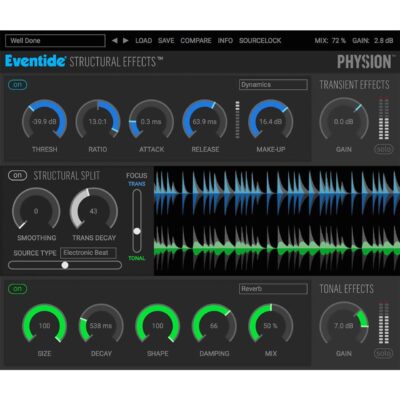The image size is (400, 400).
Task: Open the Electronic Beat source type dropdown
Action: [x=88, y=253]
